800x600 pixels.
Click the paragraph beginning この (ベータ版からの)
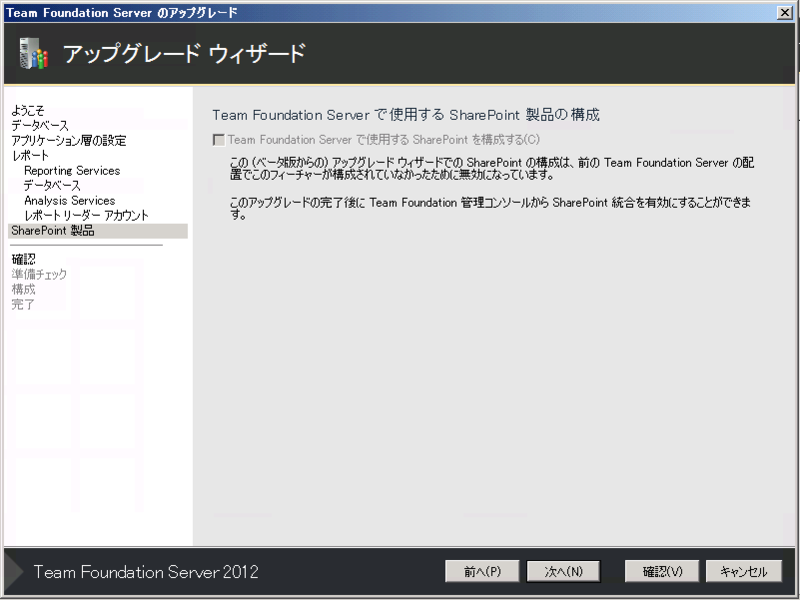point(492,169)
